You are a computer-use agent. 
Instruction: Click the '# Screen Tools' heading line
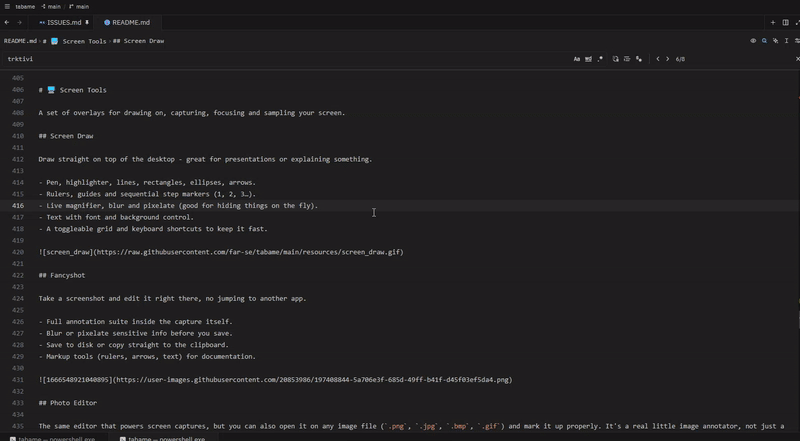tap(72, 90)
